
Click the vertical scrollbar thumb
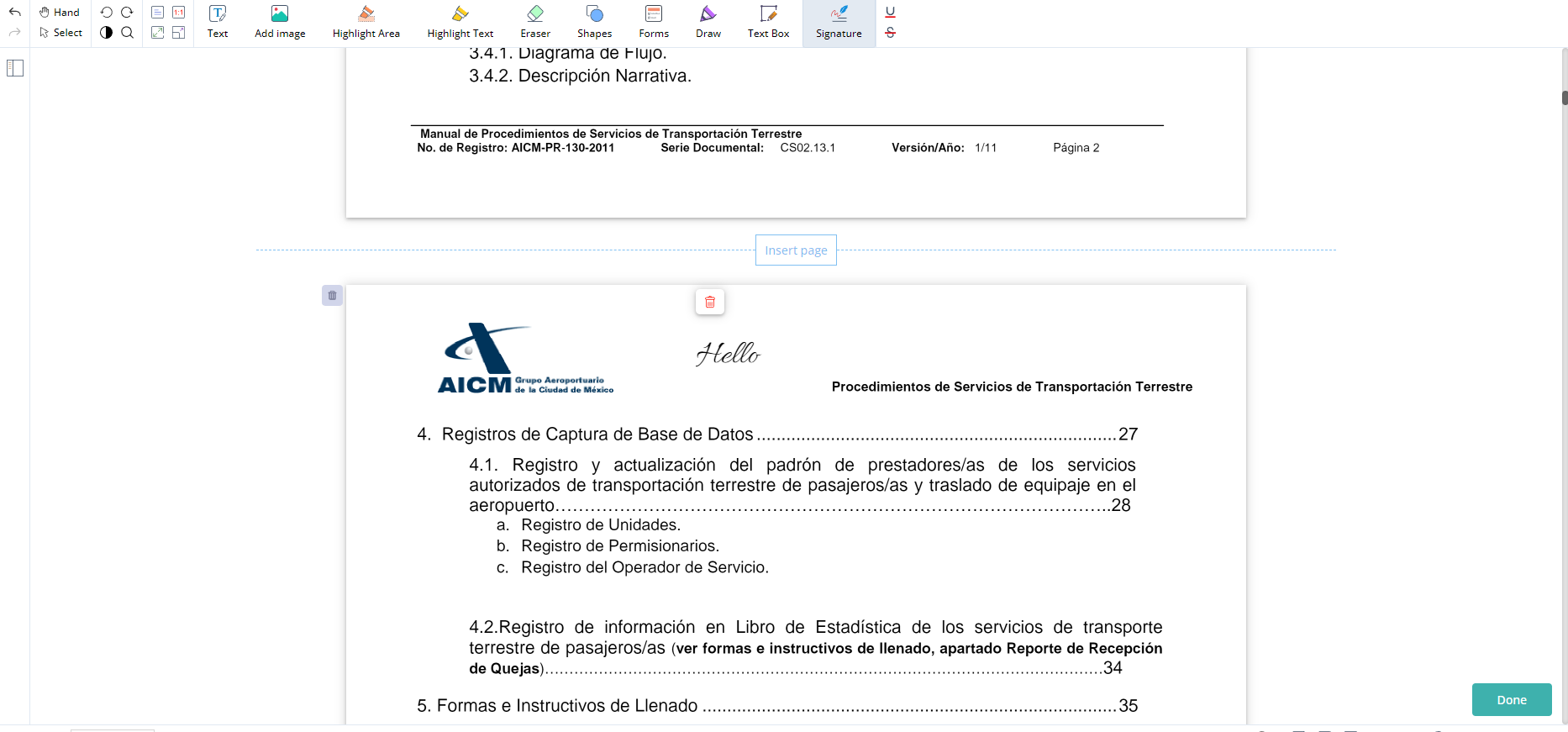pos(1565,97)
